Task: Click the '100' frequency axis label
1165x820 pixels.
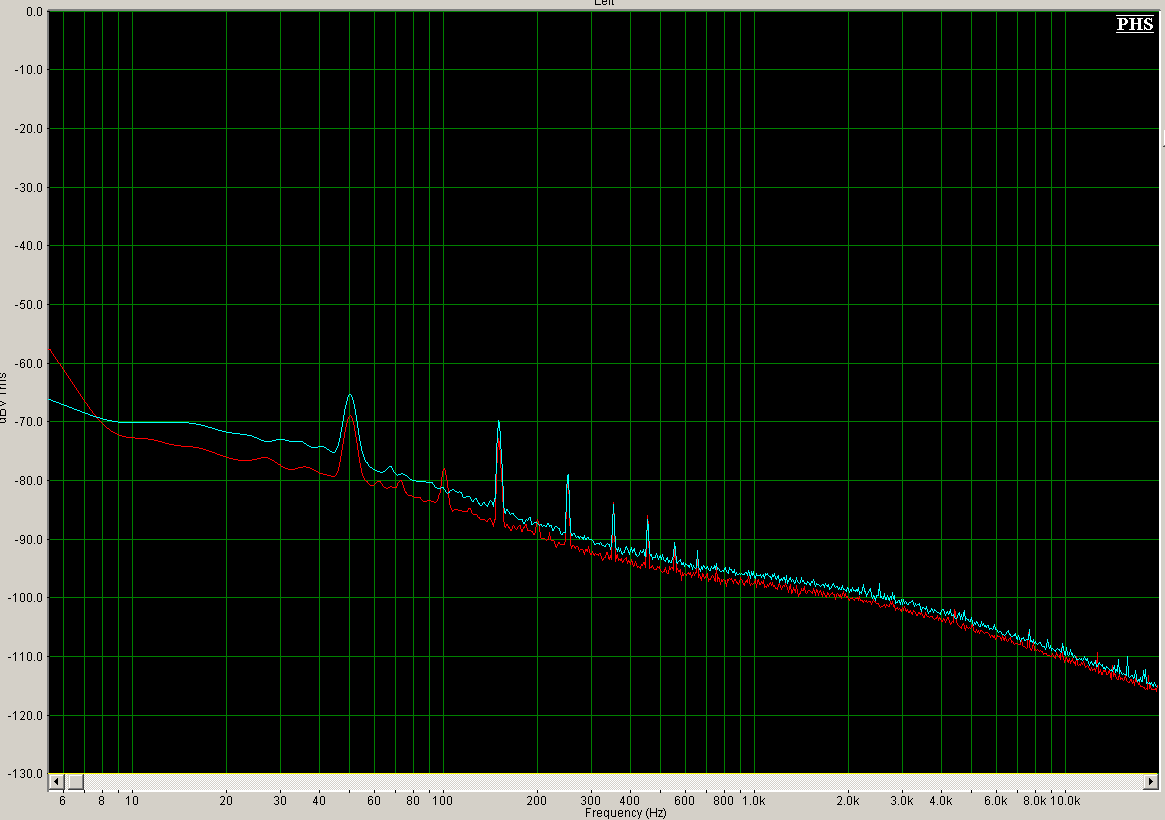Action: pos(443,801)
